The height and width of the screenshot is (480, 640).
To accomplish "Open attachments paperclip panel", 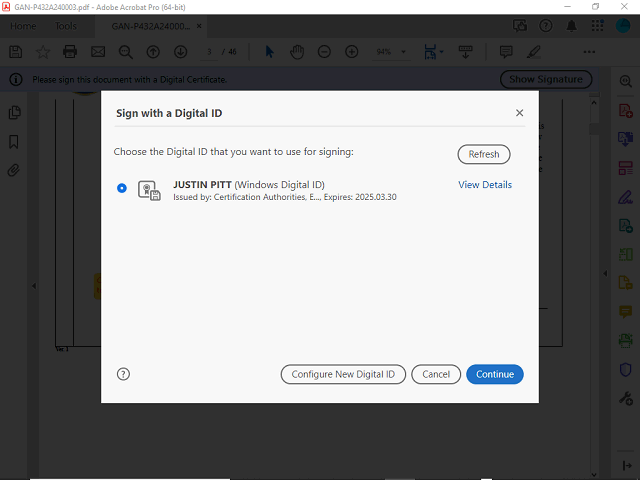I will [13, 170].
